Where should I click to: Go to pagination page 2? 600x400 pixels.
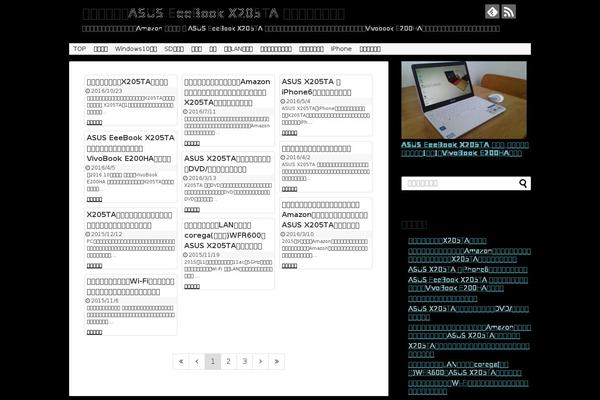point(228,361)
